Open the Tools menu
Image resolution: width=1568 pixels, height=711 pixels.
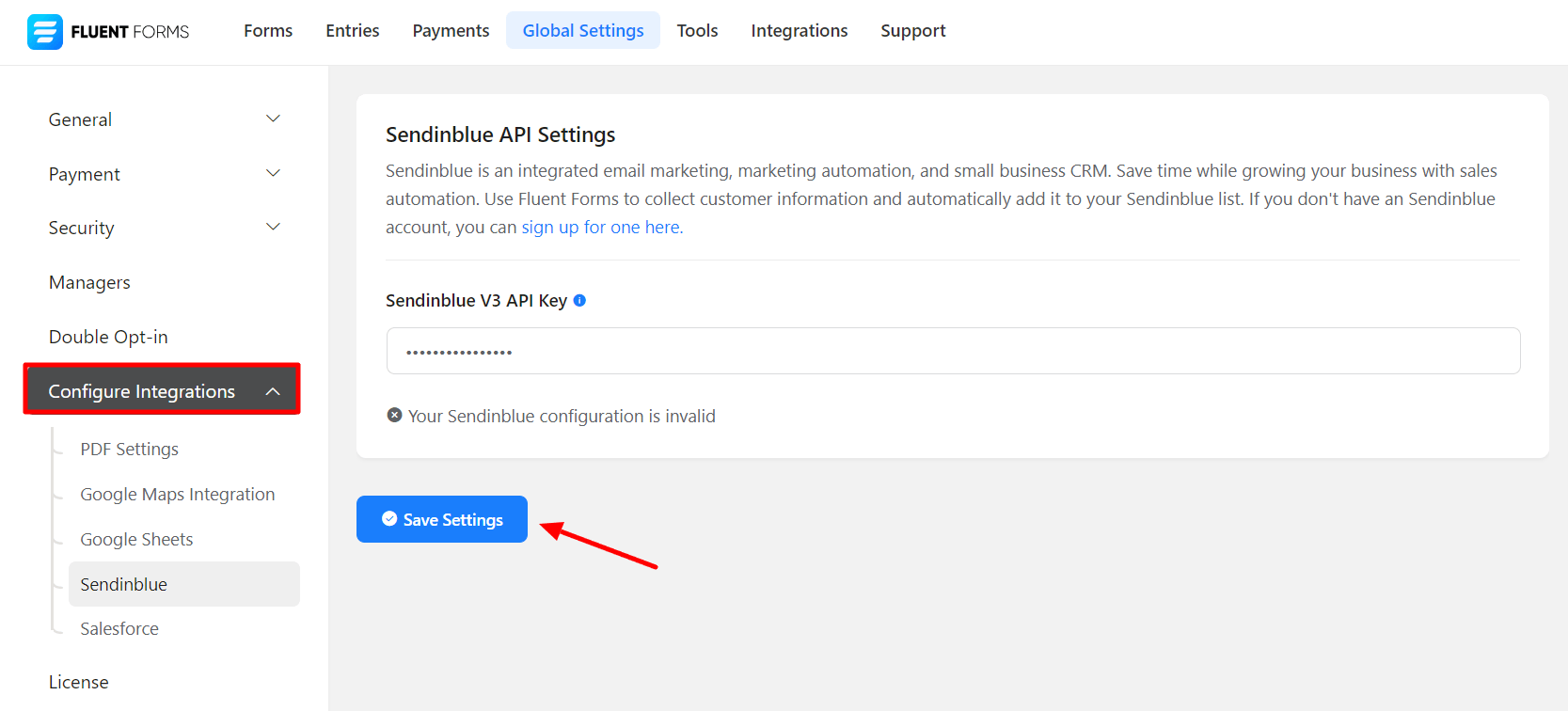(697, 31)
